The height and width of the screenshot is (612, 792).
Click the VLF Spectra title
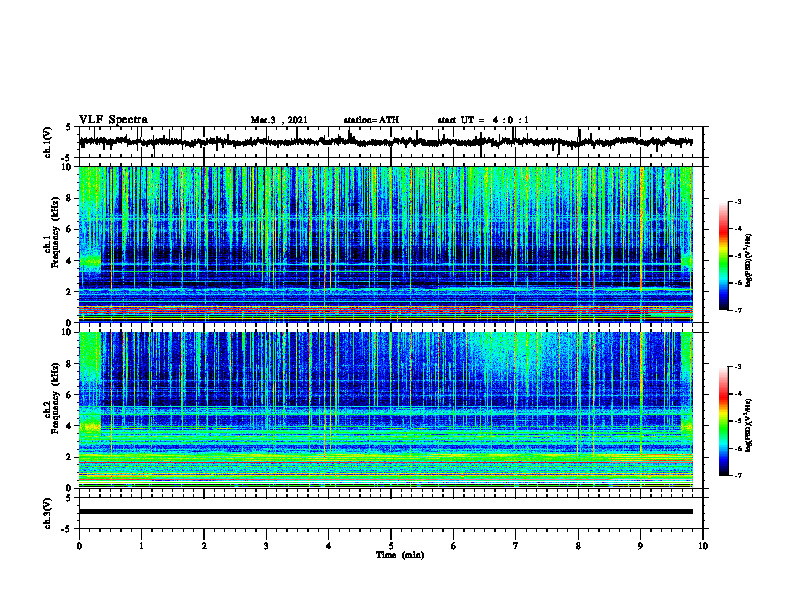(x=113, y=120)
